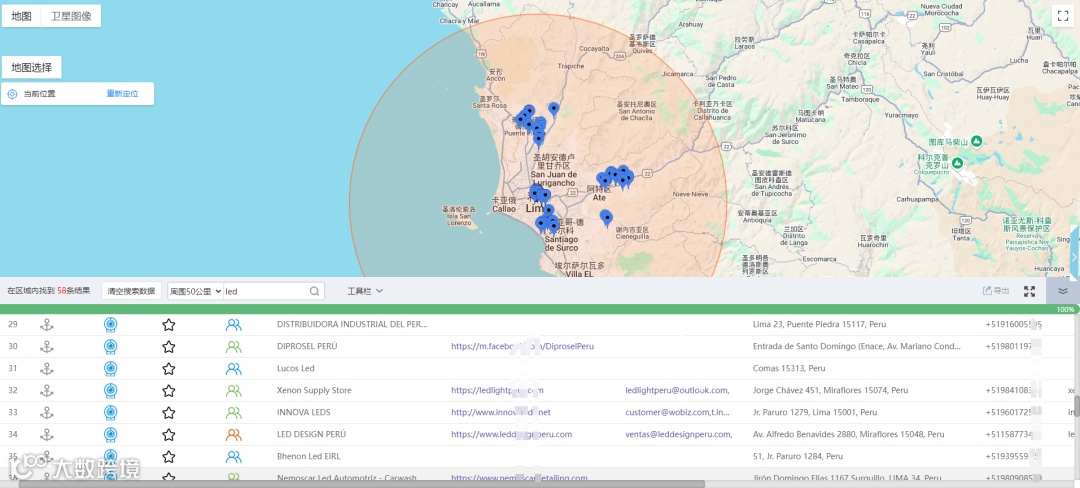Click contacts icon for Lucos Led
1080x488 pixels.
[233, 369]
